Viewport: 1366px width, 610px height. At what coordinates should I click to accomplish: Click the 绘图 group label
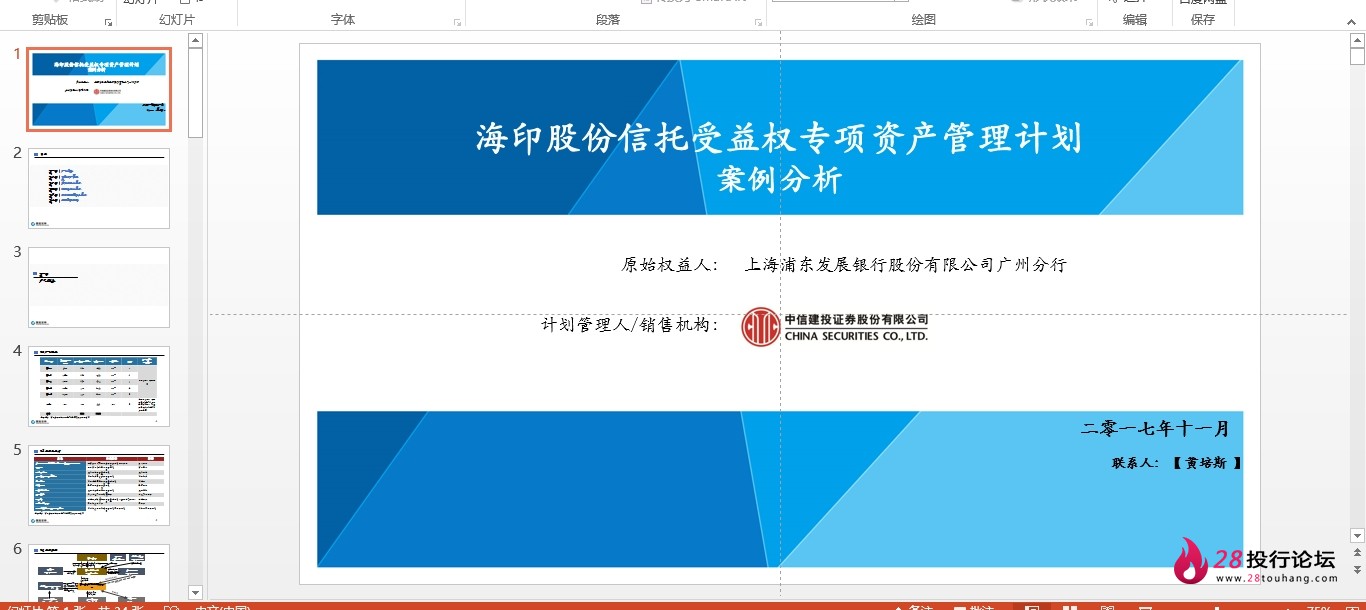[924, 20]
